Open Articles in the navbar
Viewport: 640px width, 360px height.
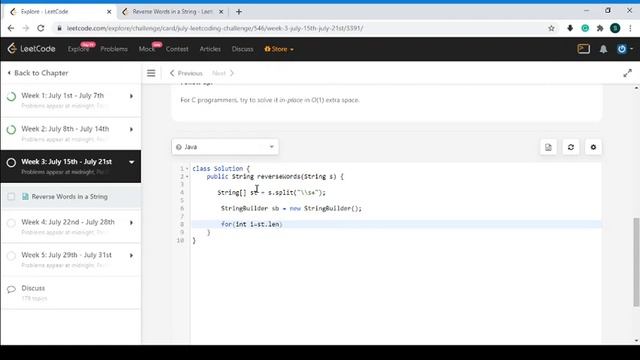(x=210, y=49)
